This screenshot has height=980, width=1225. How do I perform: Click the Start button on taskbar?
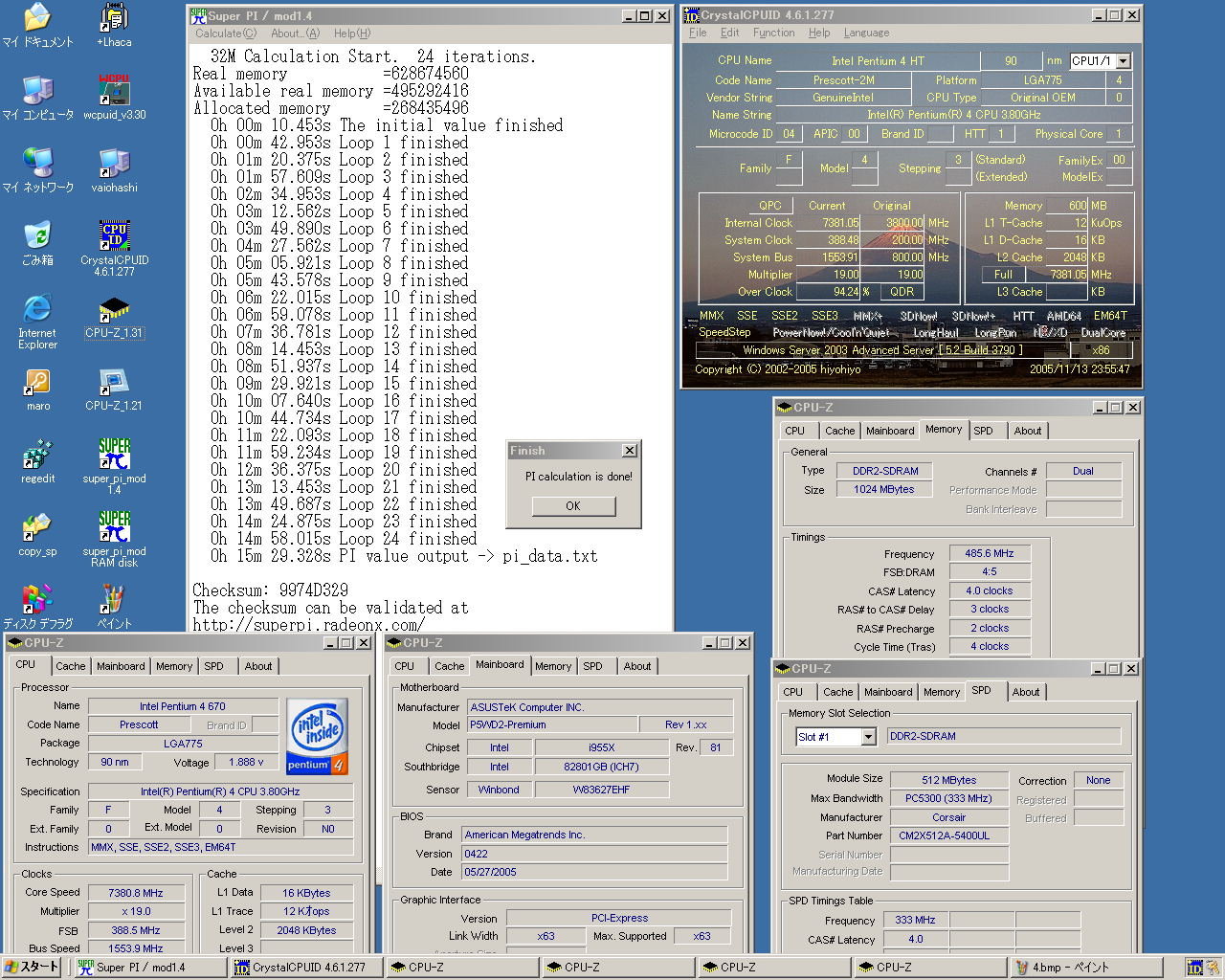pos(32,968)
